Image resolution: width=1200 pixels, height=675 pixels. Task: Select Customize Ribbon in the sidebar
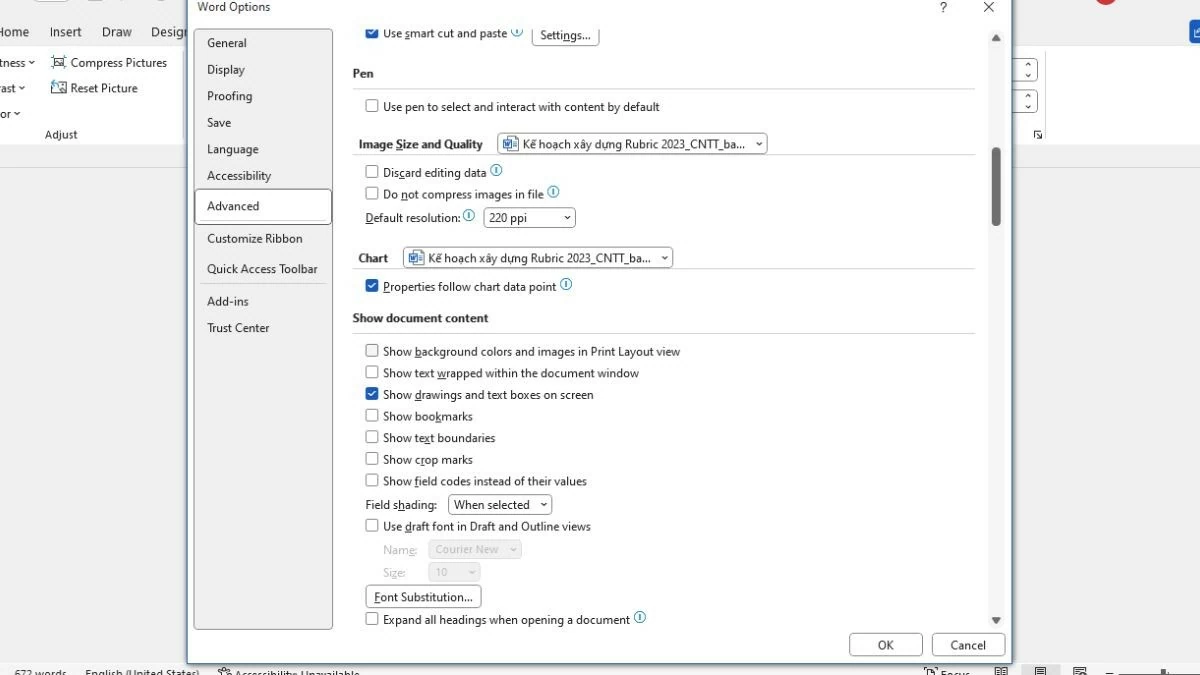[x=254, y=238]
